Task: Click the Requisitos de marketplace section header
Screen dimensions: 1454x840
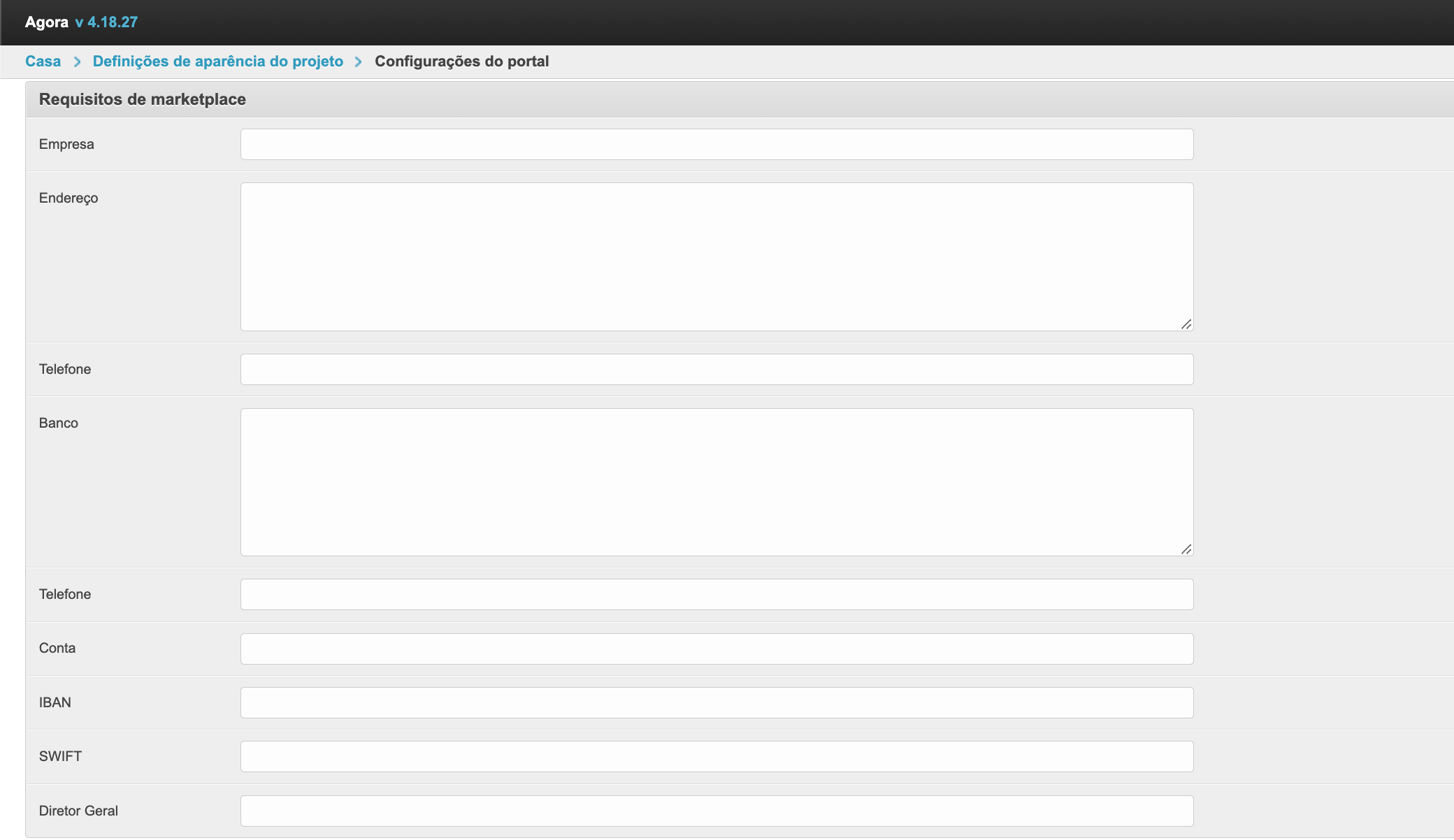Action: pyautogui.click(x=142, y=99)
